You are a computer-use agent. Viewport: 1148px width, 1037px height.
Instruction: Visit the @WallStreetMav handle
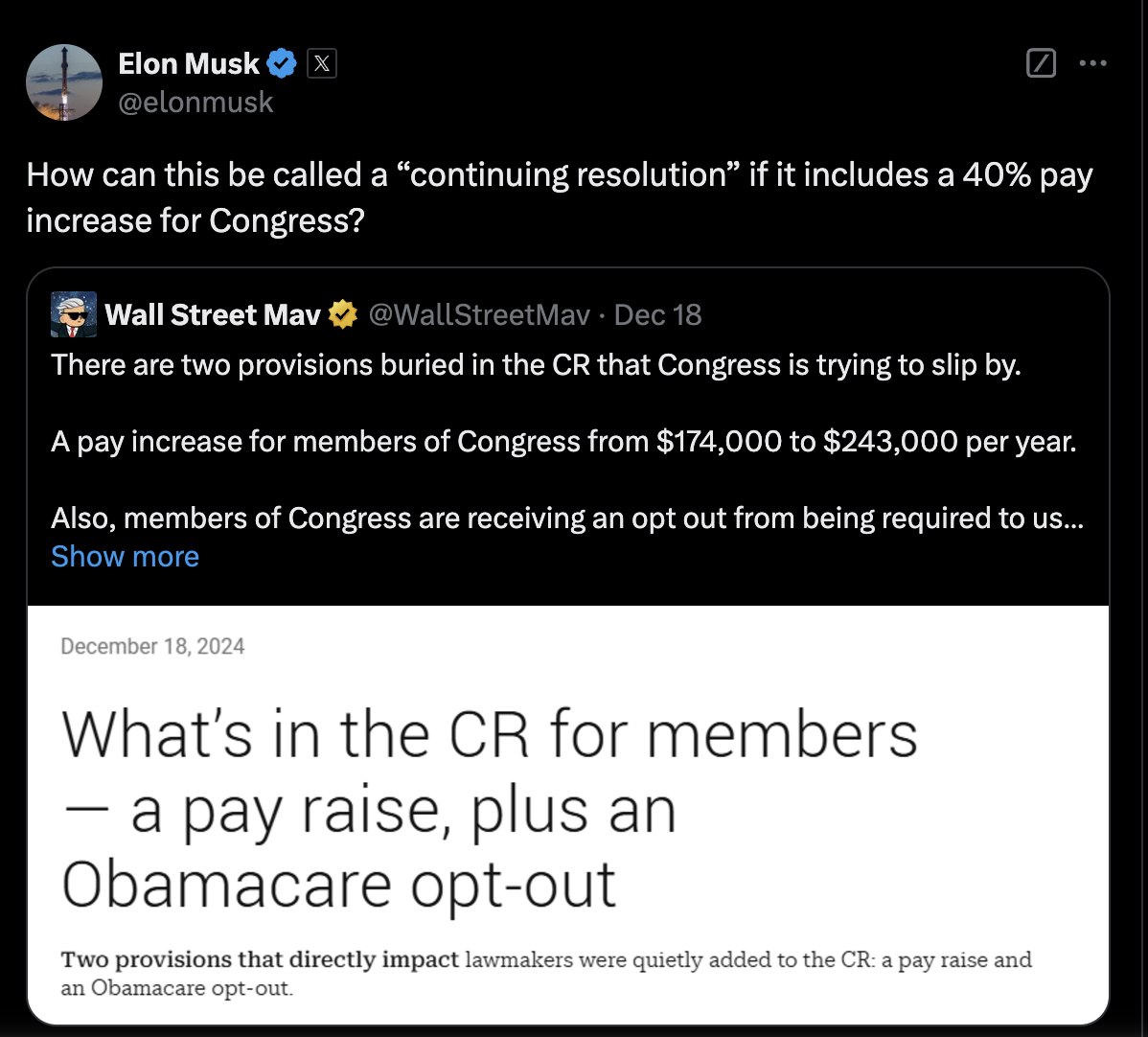point(479,315)
